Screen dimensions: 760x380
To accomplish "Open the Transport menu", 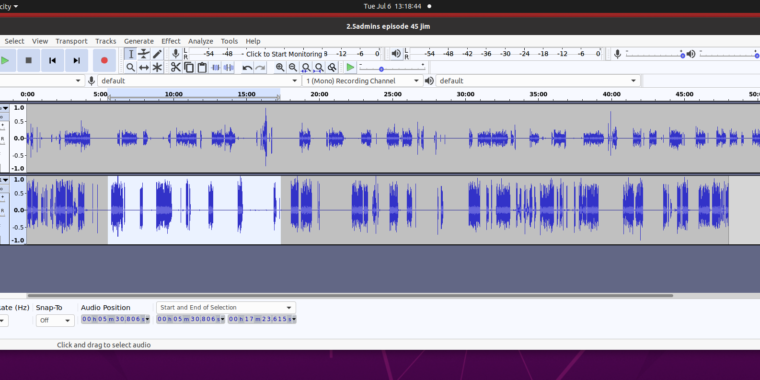I will (x=71, y=41).
